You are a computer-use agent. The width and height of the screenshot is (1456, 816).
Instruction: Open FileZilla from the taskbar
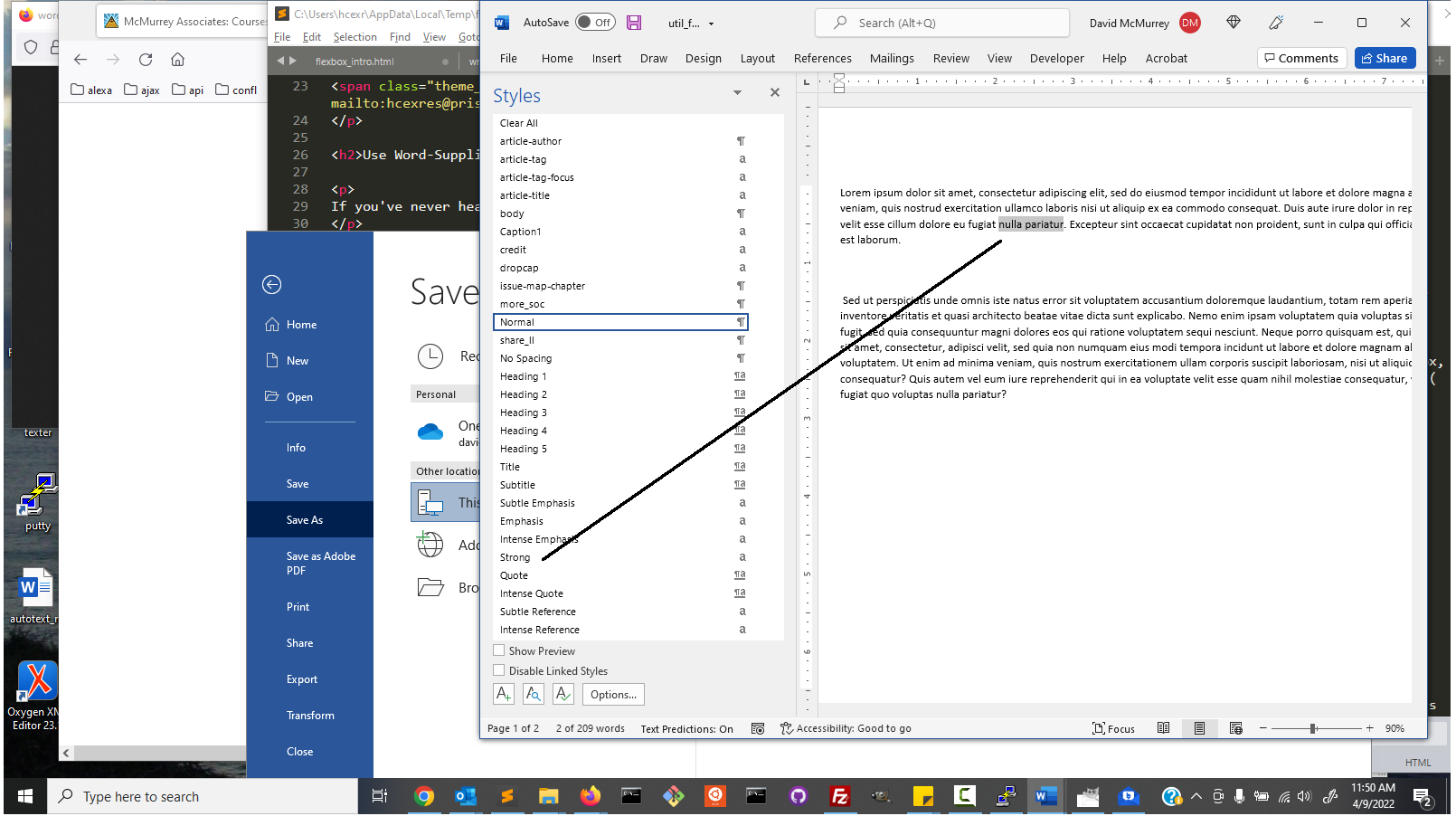click(x=839, y=797)
